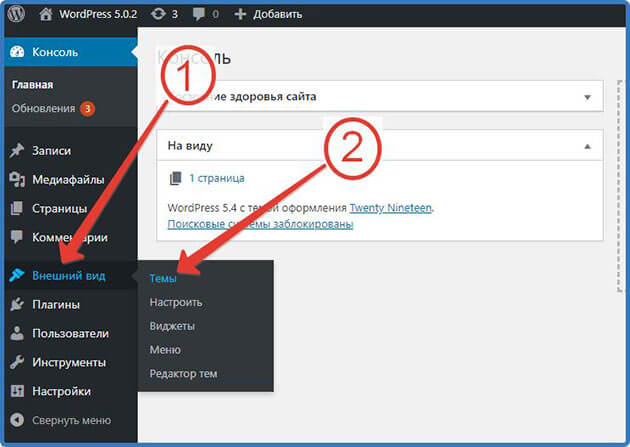
Task: Click the На виду panel header
Action: point(380,146)
